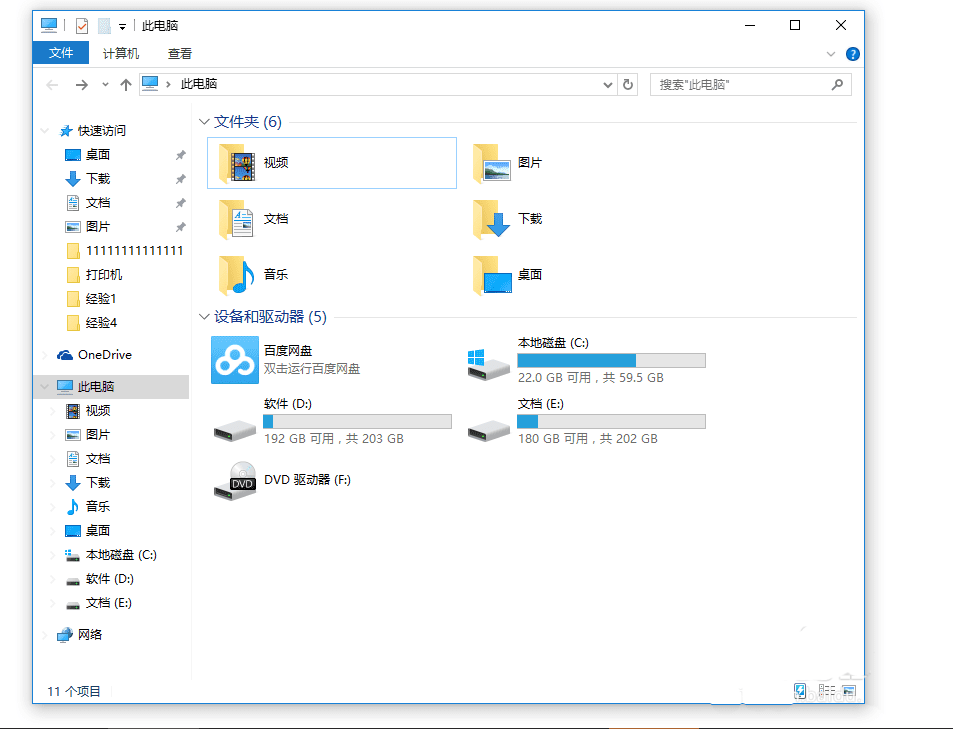This screenshot has height=729, width=953.
Task: Open the address bar history dropdown
Action: (607, 85)
